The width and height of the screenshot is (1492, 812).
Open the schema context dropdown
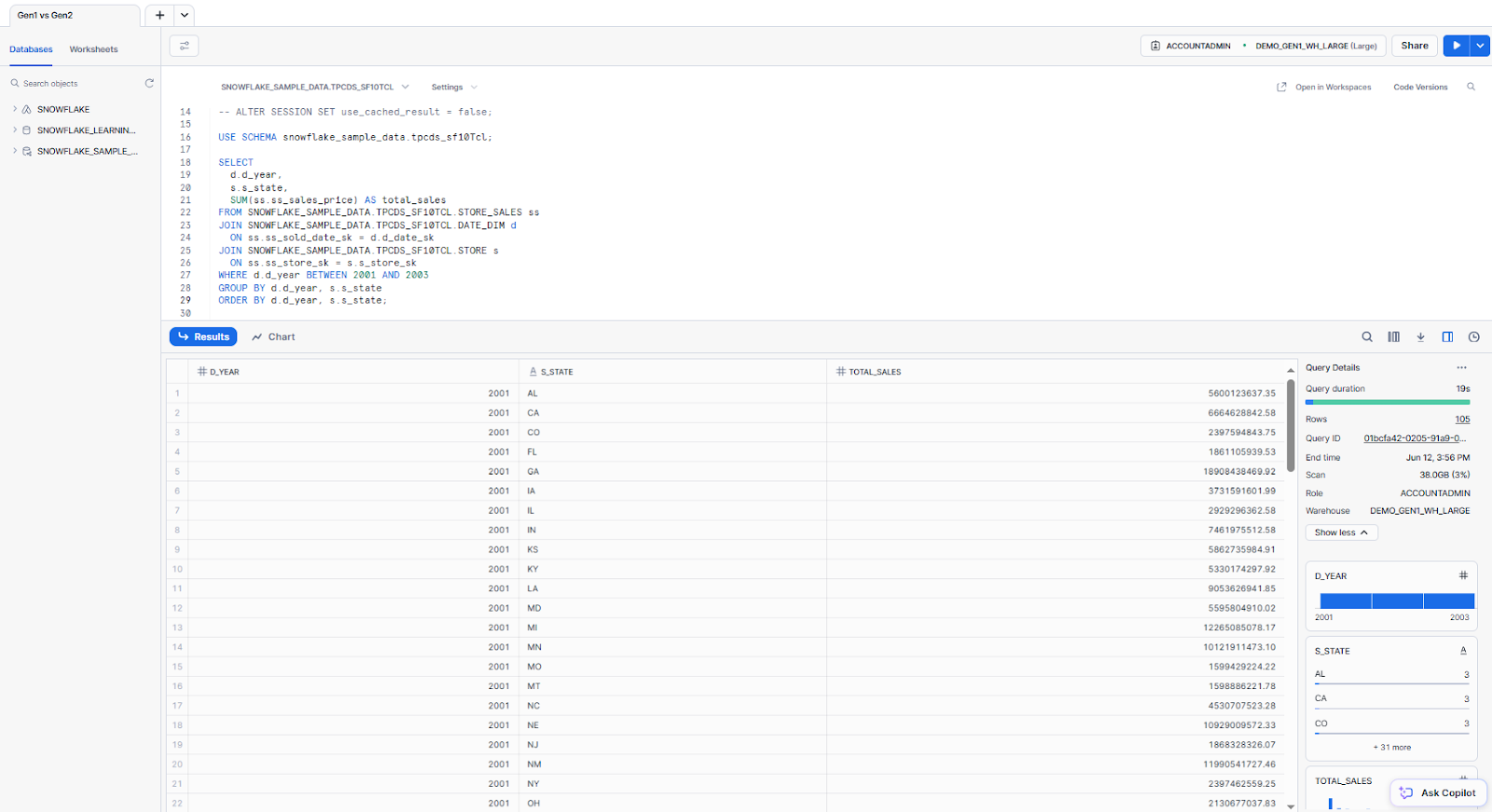[x=314, y=88]
